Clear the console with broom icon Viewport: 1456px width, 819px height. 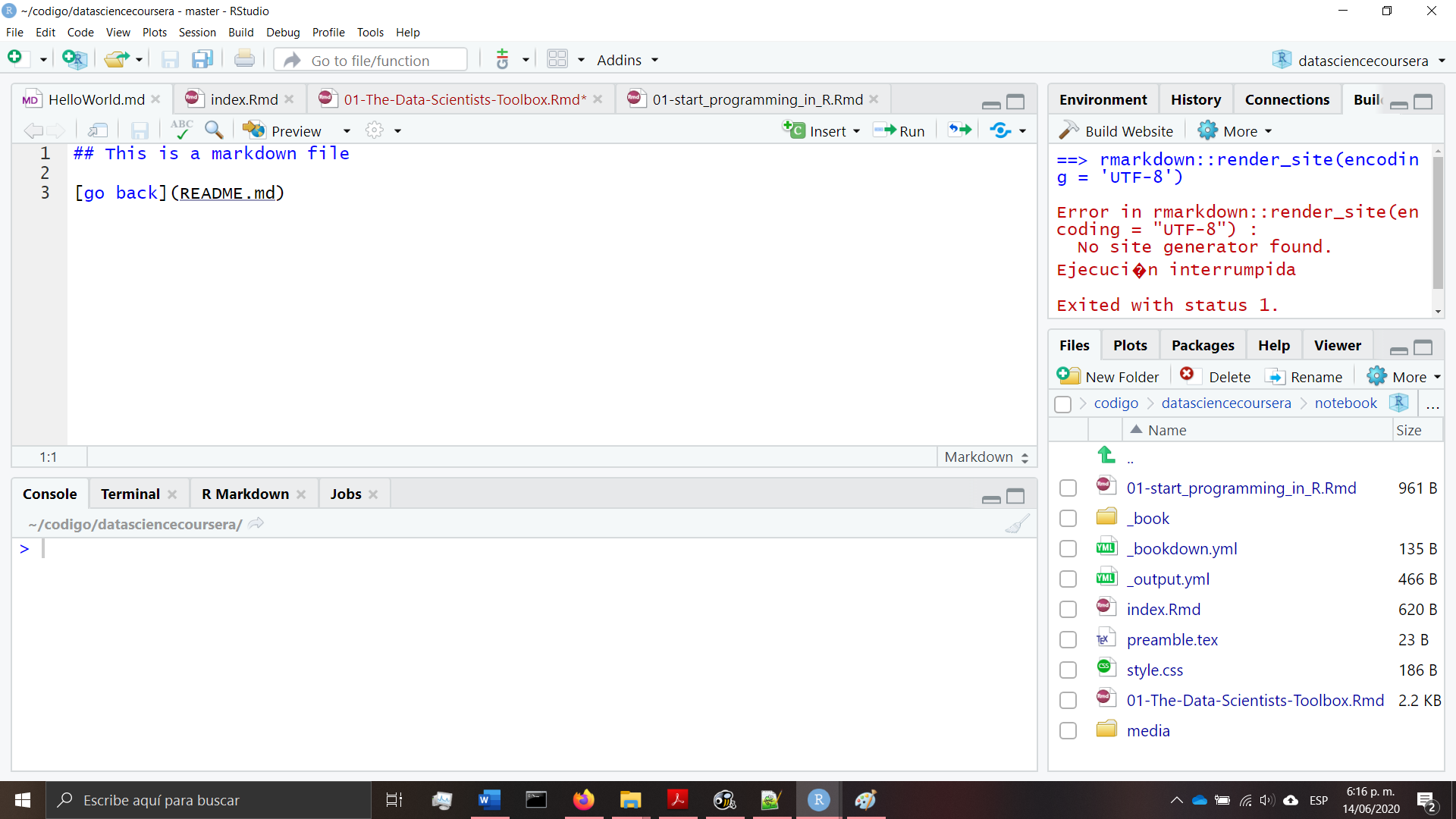pyautogui.click(x=1018, y=523)
